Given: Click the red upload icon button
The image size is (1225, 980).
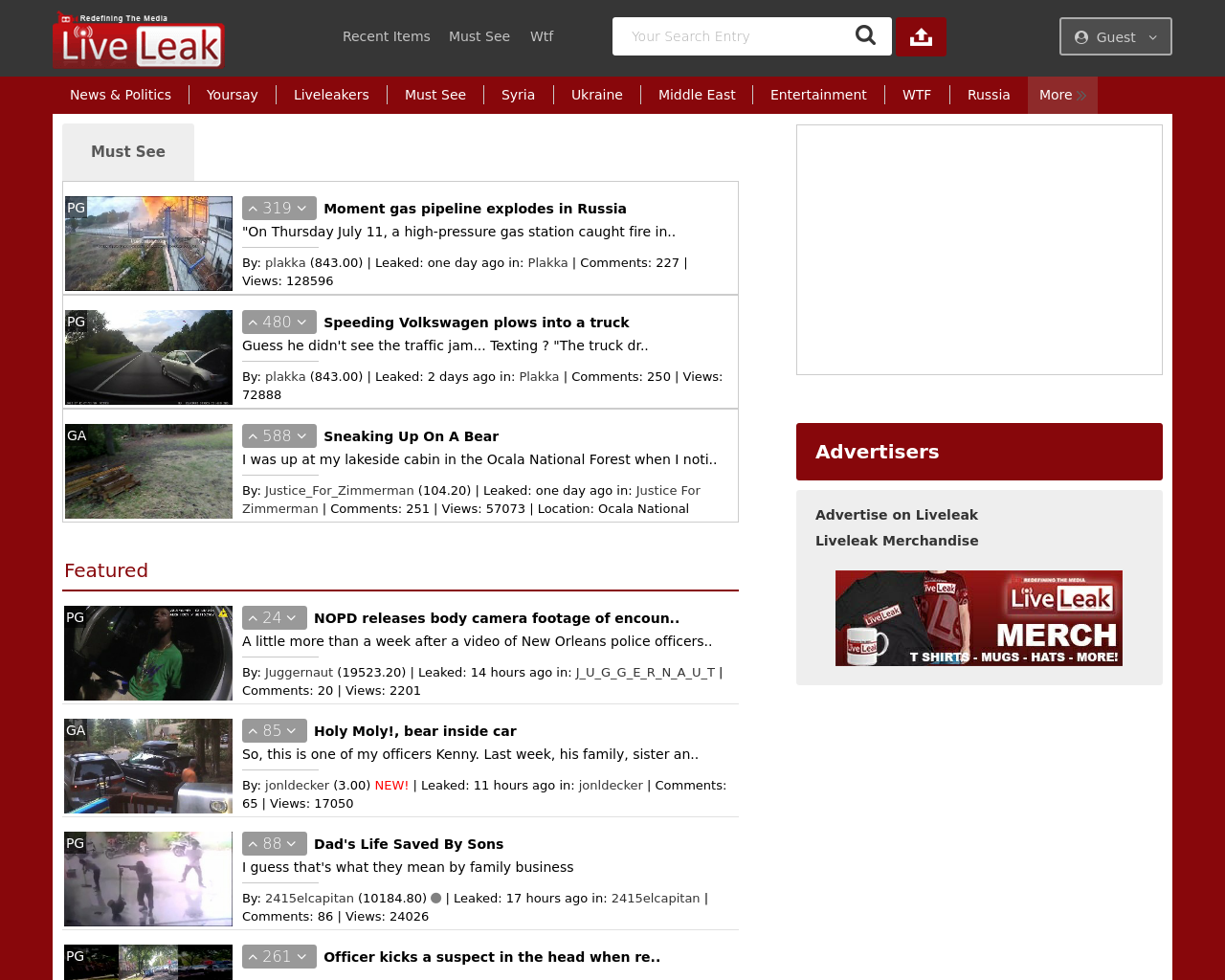Looking at the screenshot, I should 921,36.
